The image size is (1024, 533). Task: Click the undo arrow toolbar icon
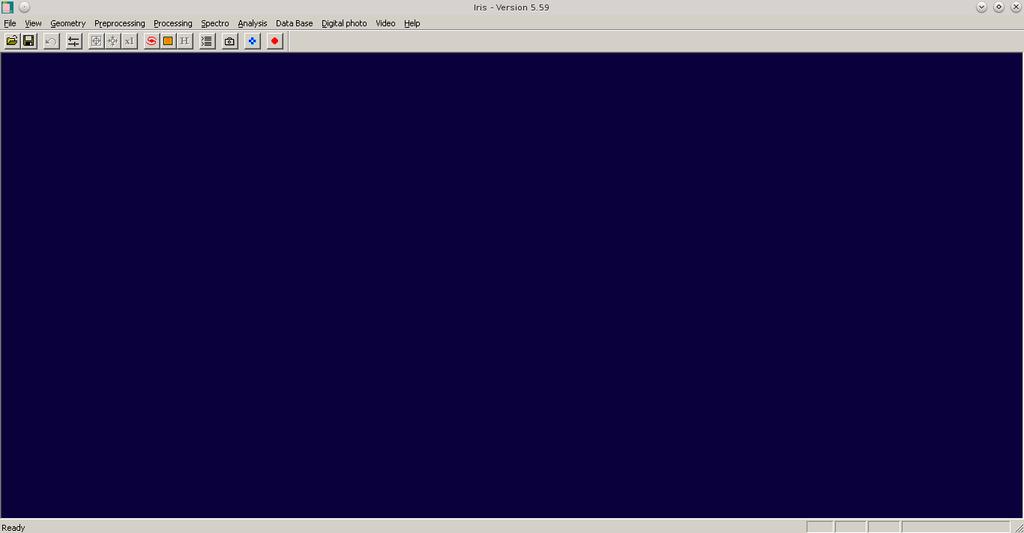51,41
